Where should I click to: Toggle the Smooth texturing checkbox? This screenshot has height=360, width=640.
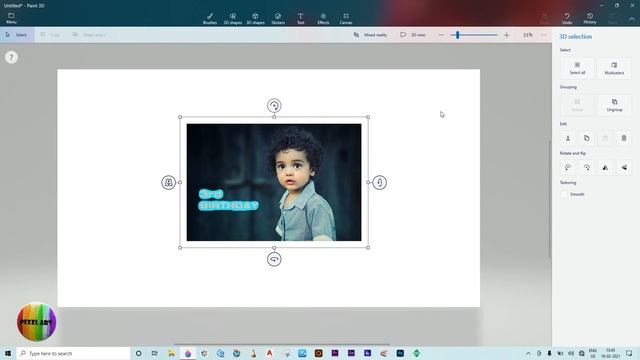pyautogui.click(x=564, y=194)
